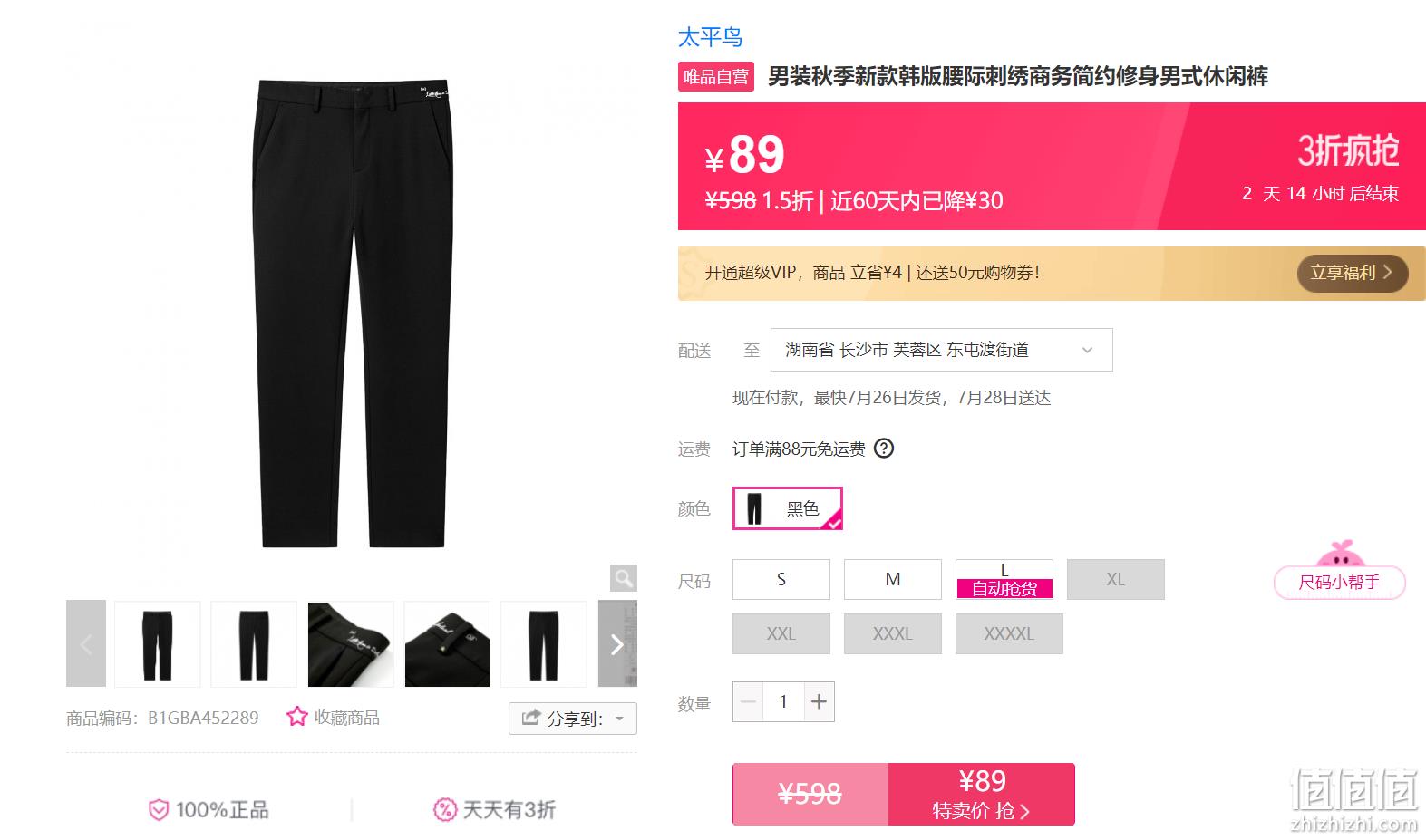
Task: Click the star icon to favorite product
Action: tap(297, 717)
